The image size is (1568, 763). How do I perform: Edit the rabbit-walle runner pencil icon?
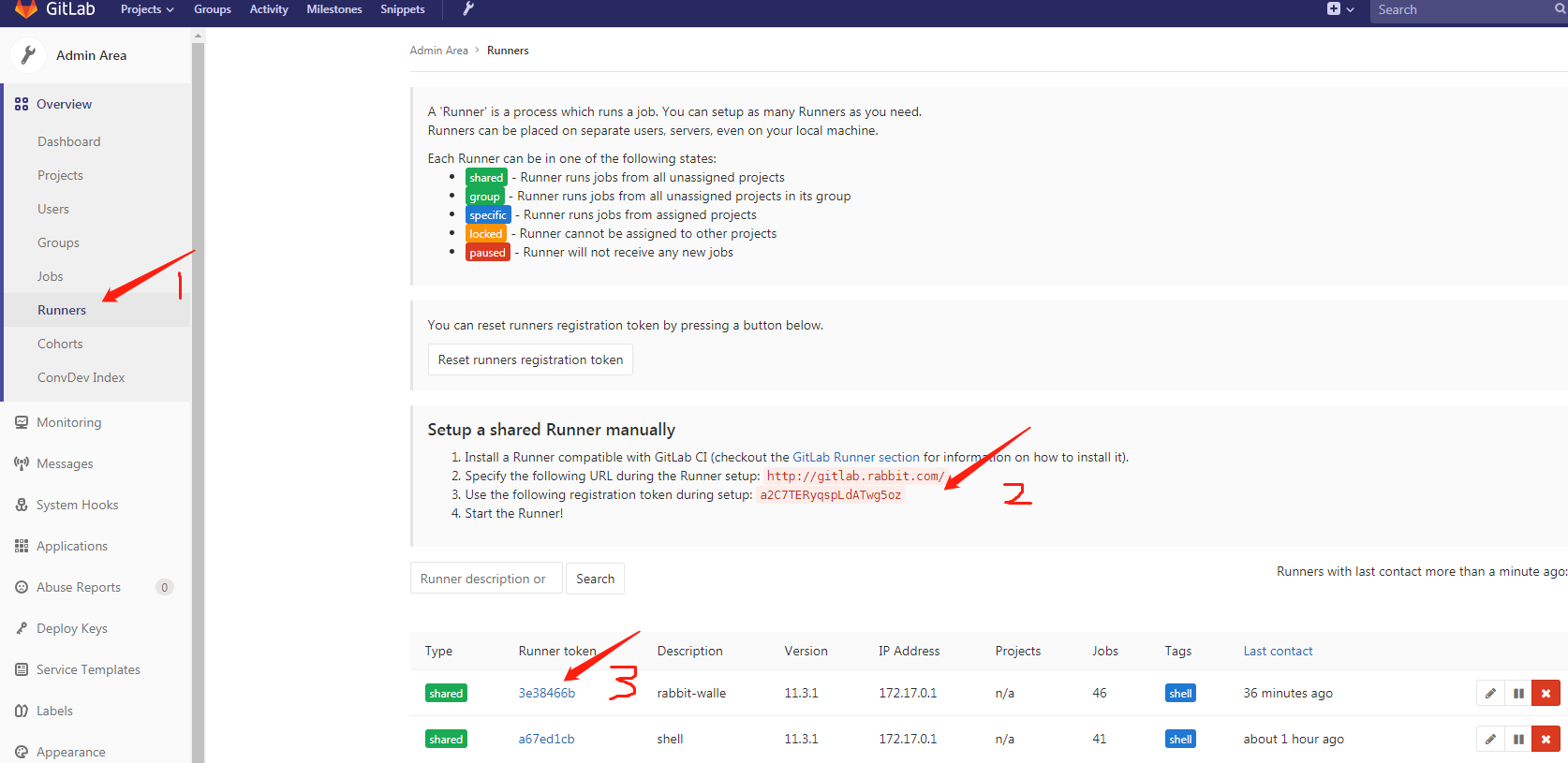[1490, 693]
